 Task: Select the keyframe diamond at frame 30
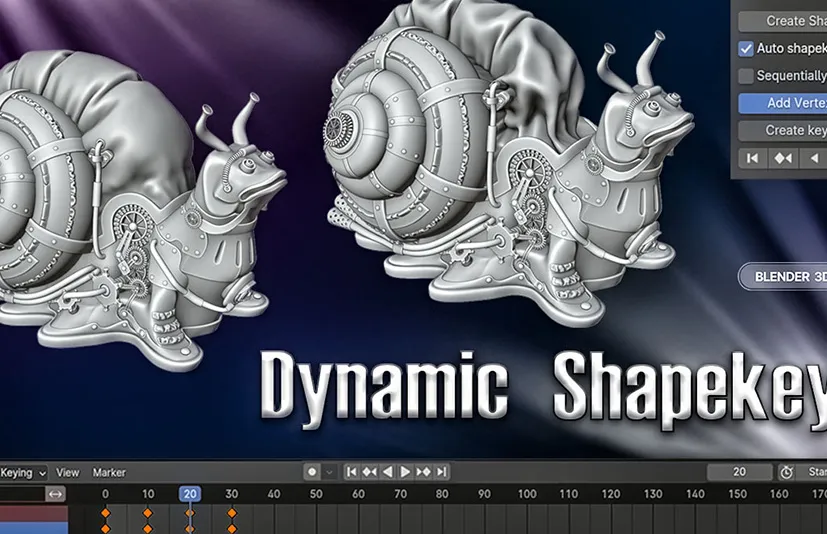coord(232,513)
